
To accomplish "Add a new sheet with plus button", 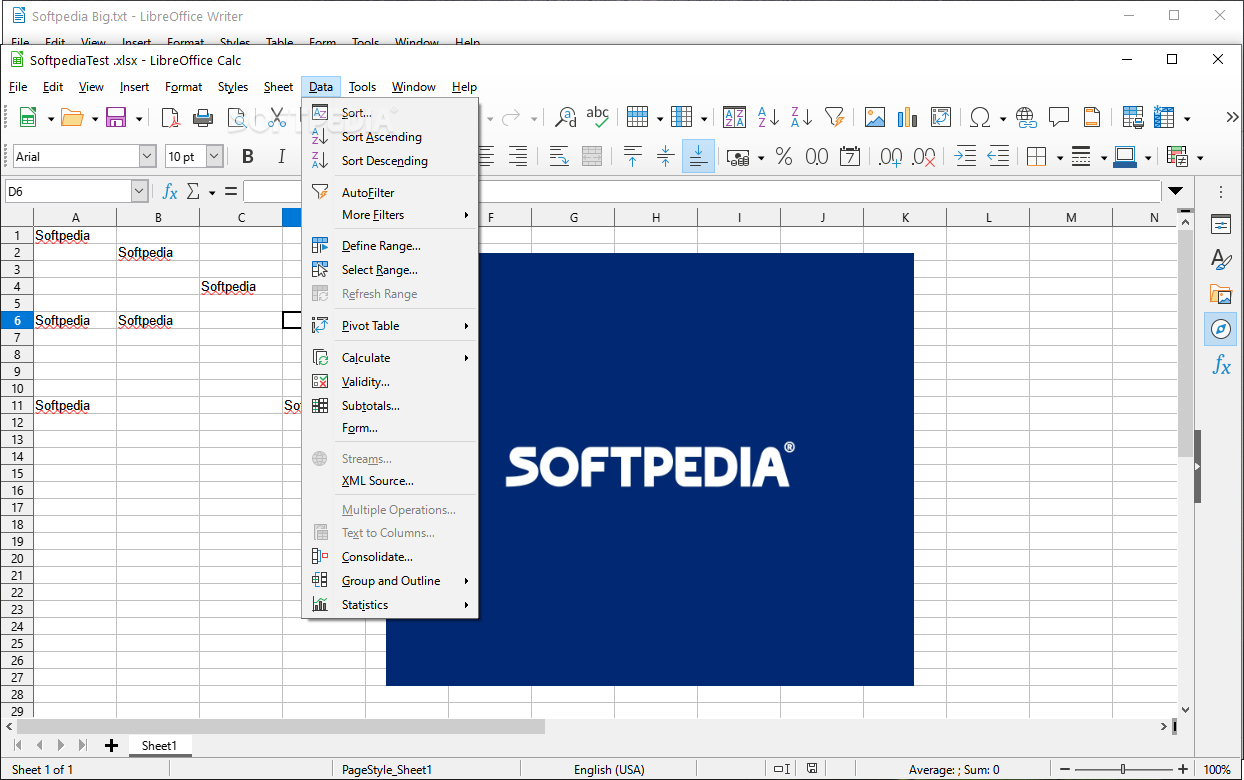I will tap(111, 746).
